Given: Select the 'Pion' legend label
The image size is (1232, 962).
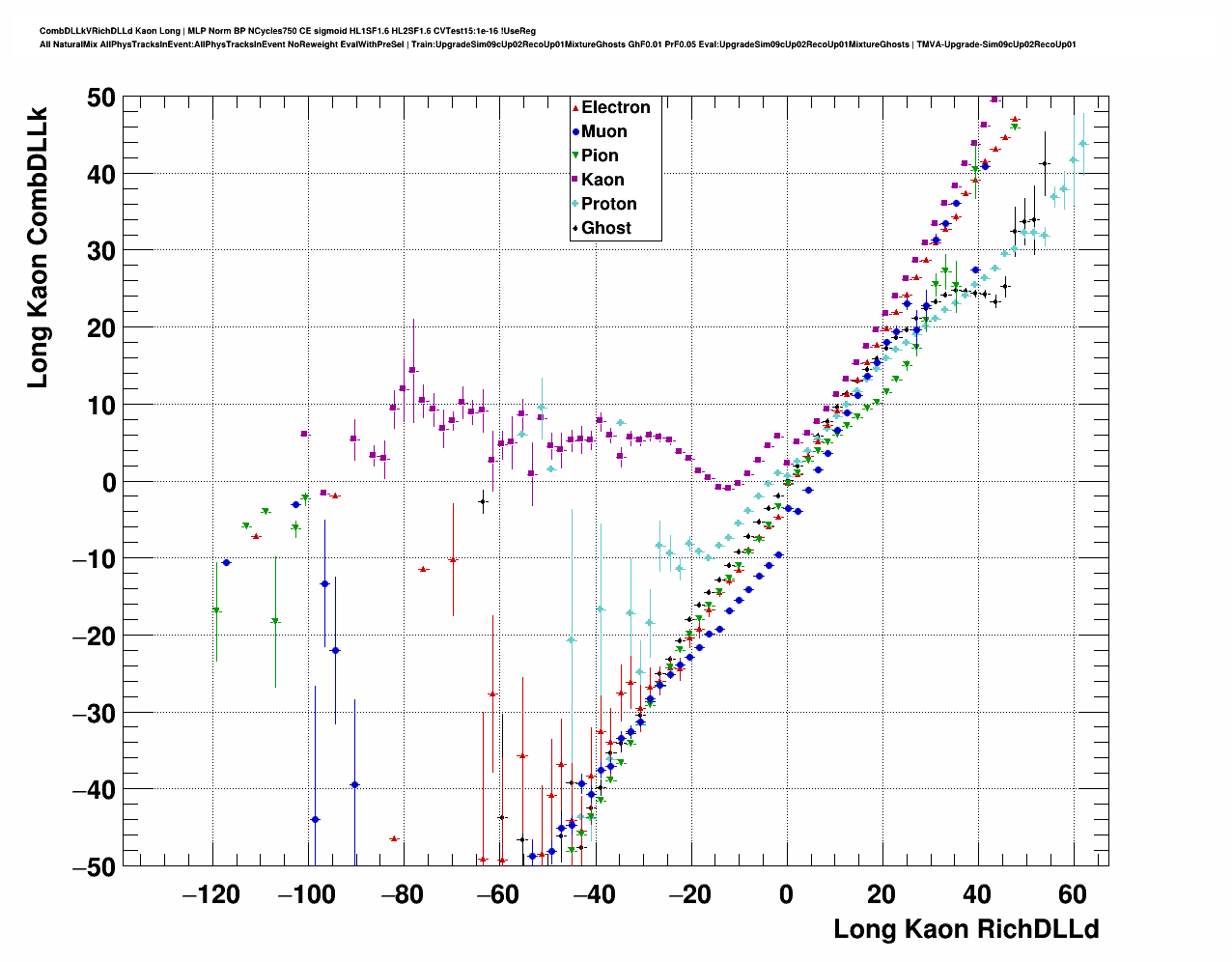Looking at the screenshot, I should (x=600, y=156).
